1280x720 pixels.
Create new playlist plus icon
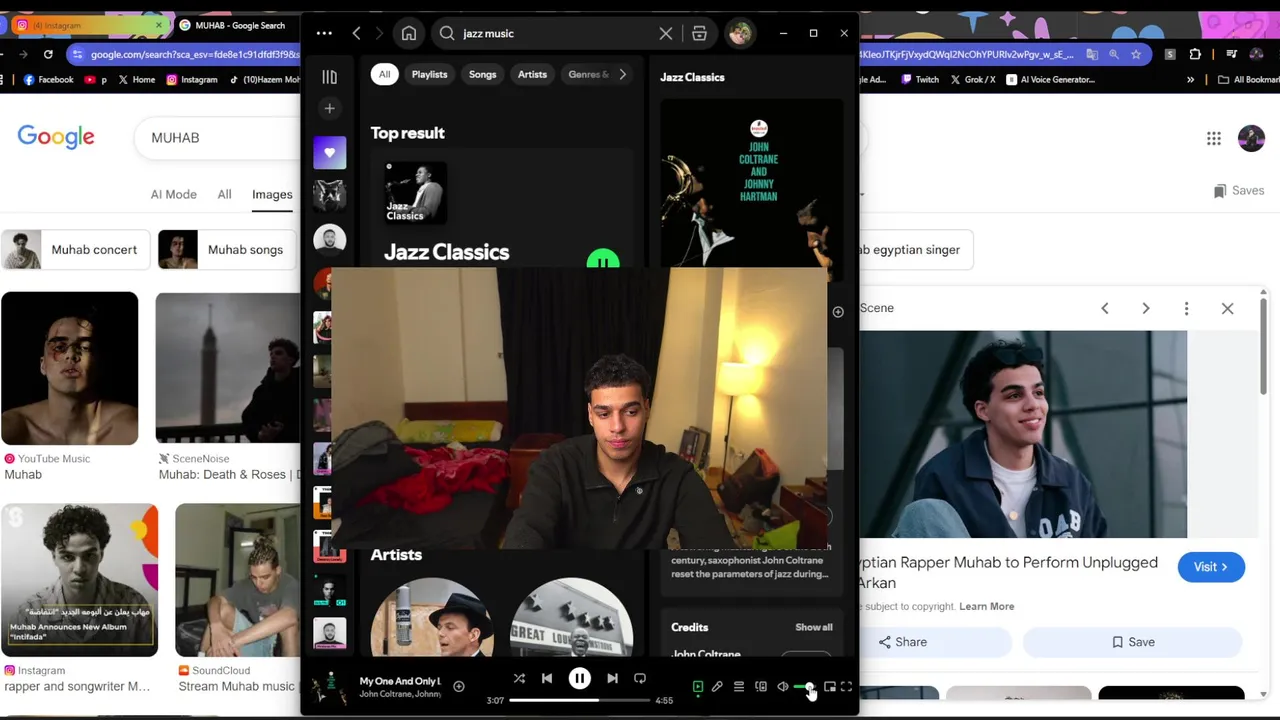point(329,108)
